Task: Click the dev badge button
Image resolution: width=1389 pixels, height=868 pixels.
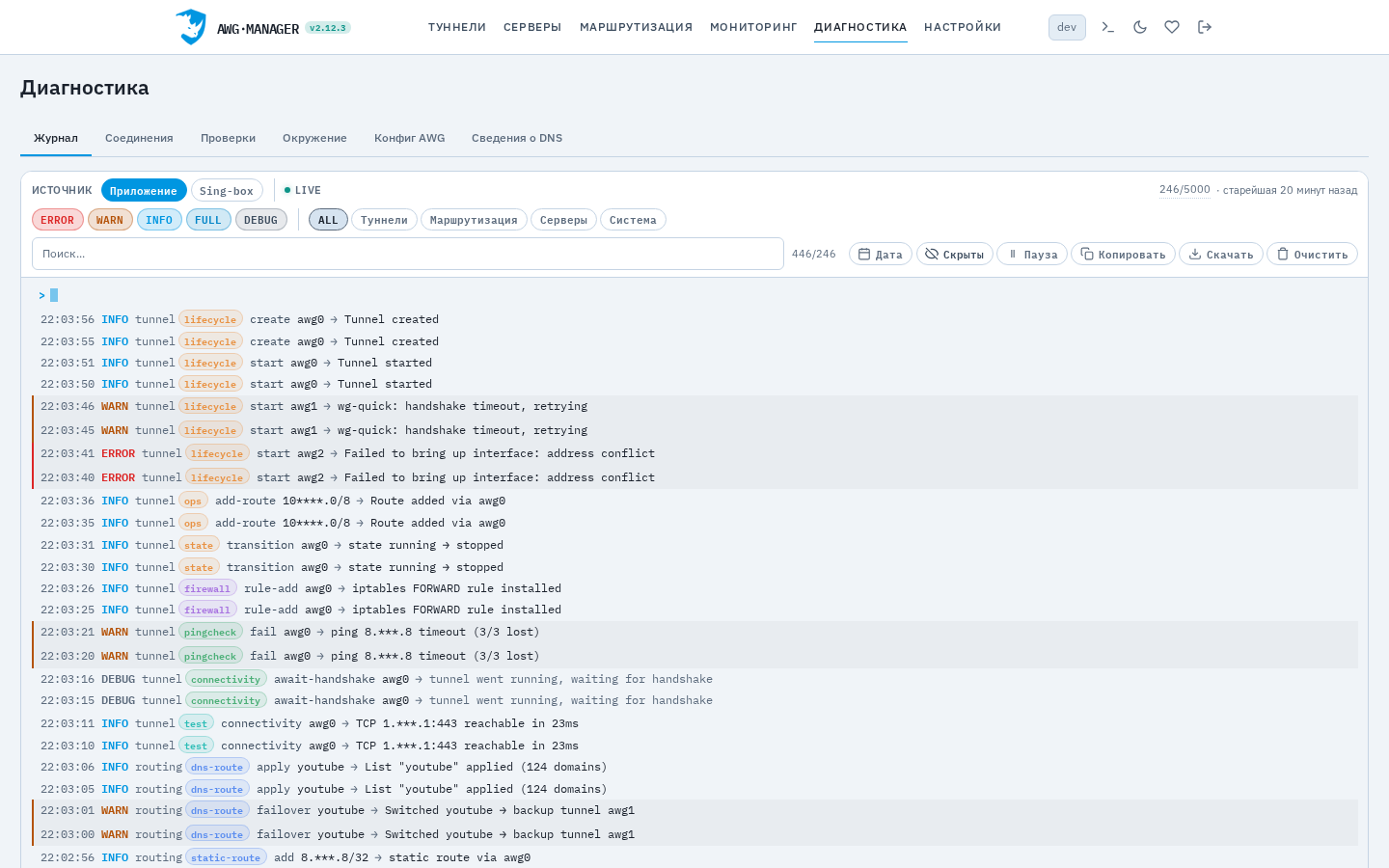Action: click(x=1067, y=27)
